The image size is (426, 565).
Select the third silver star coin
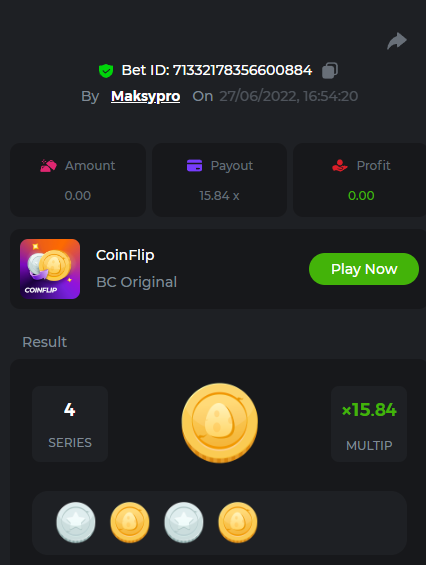(x=184, y=522)
